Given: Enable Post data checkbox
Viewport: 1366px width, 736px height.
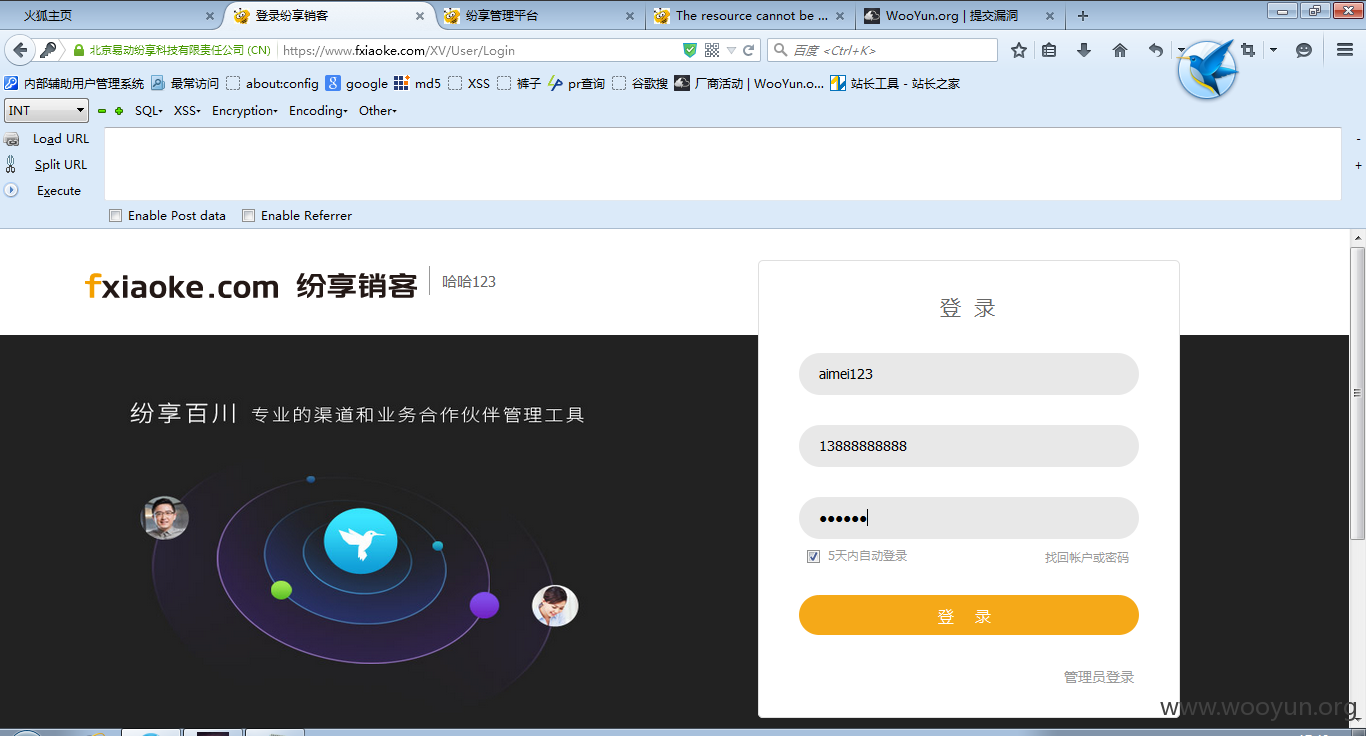Looking at the screenshot, I should tap(116, 215).
